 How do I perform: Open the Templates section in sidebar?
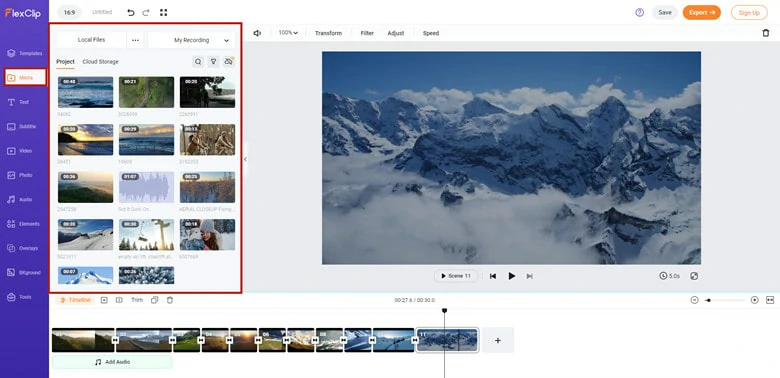point(24,53)
